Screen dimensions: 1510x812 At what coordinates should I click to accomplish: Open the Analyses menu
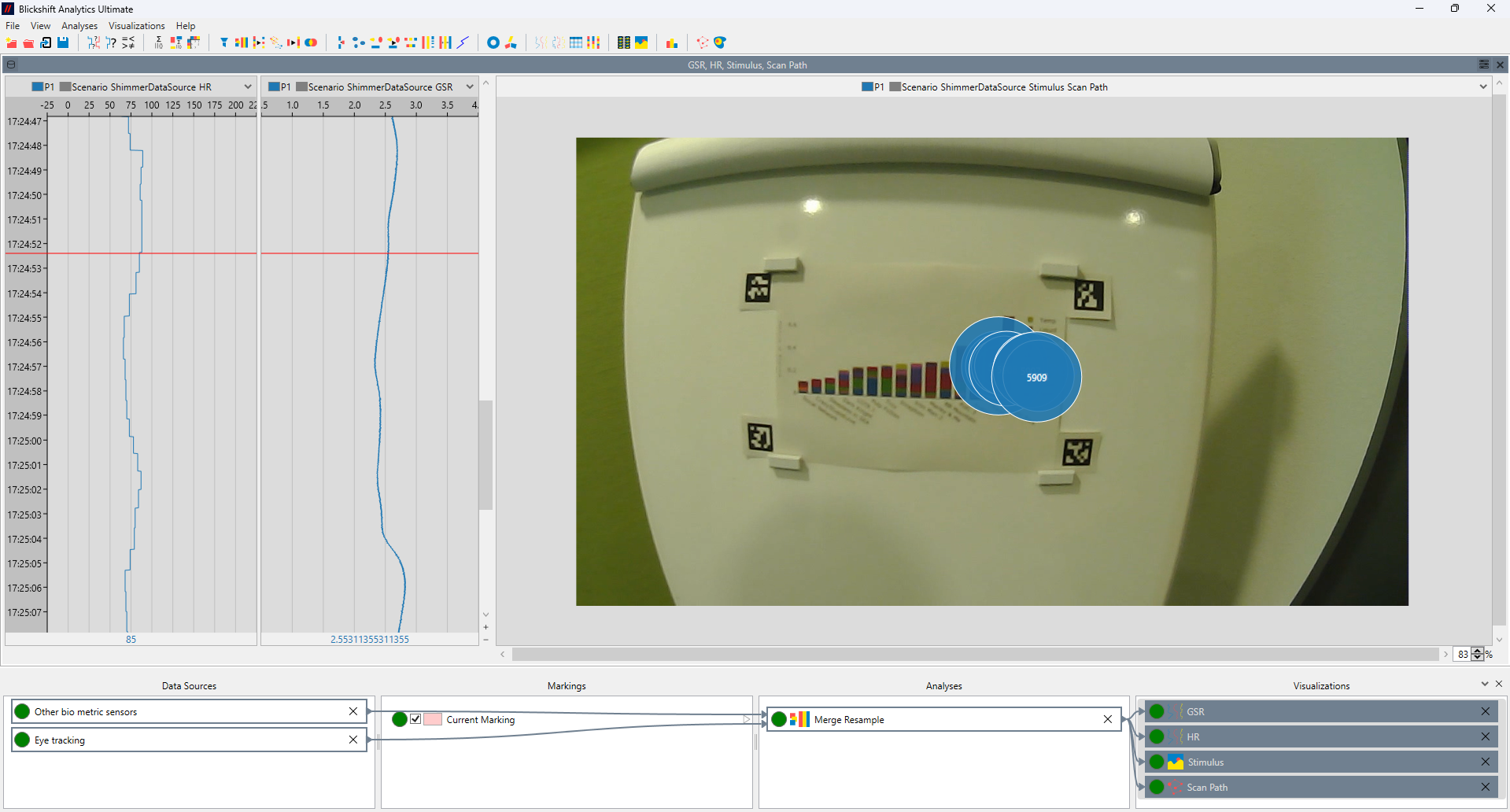click(79, 26)
